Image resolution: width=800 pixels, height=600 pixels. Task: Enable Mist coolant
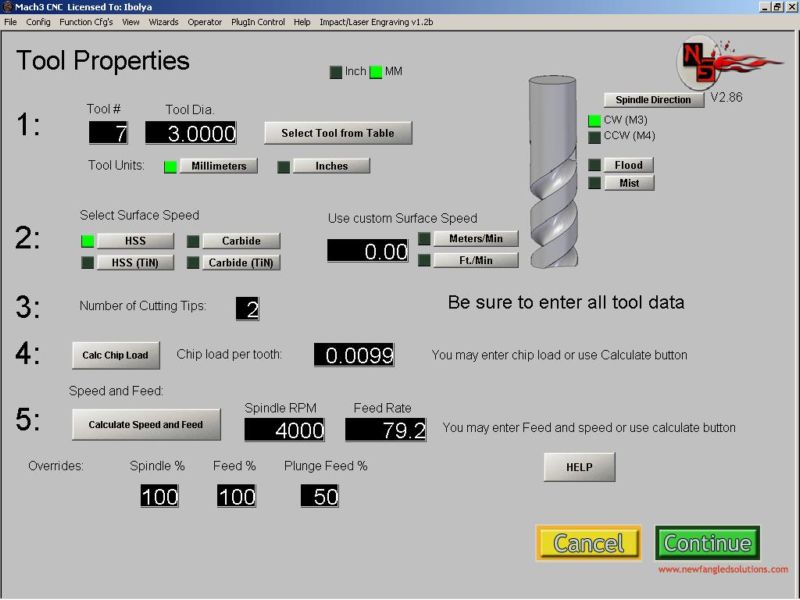(x=628, y=183)
